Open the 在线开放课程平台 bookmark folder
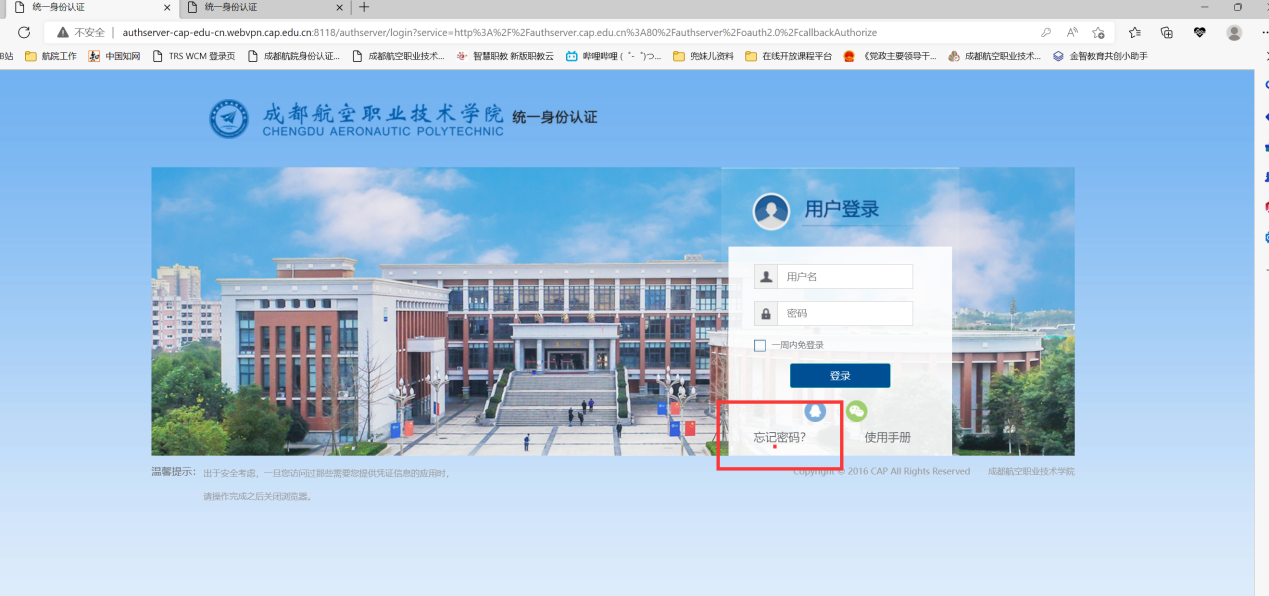The height and width of the screenshot is (596, 1269). 788,56
